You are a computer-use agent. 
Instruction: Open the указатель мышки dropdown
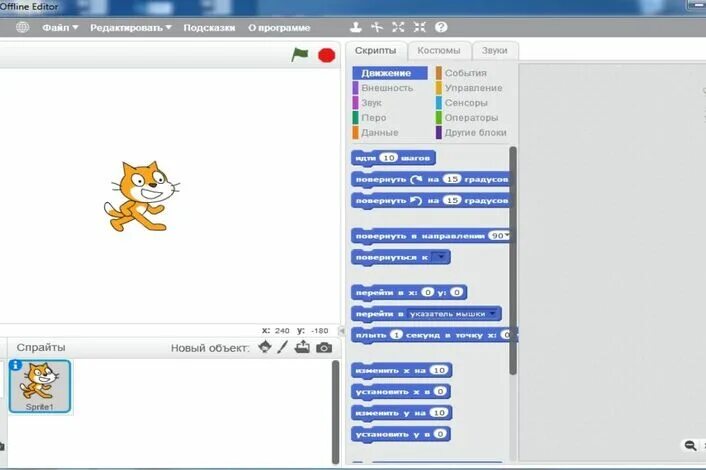click(453, 314)
